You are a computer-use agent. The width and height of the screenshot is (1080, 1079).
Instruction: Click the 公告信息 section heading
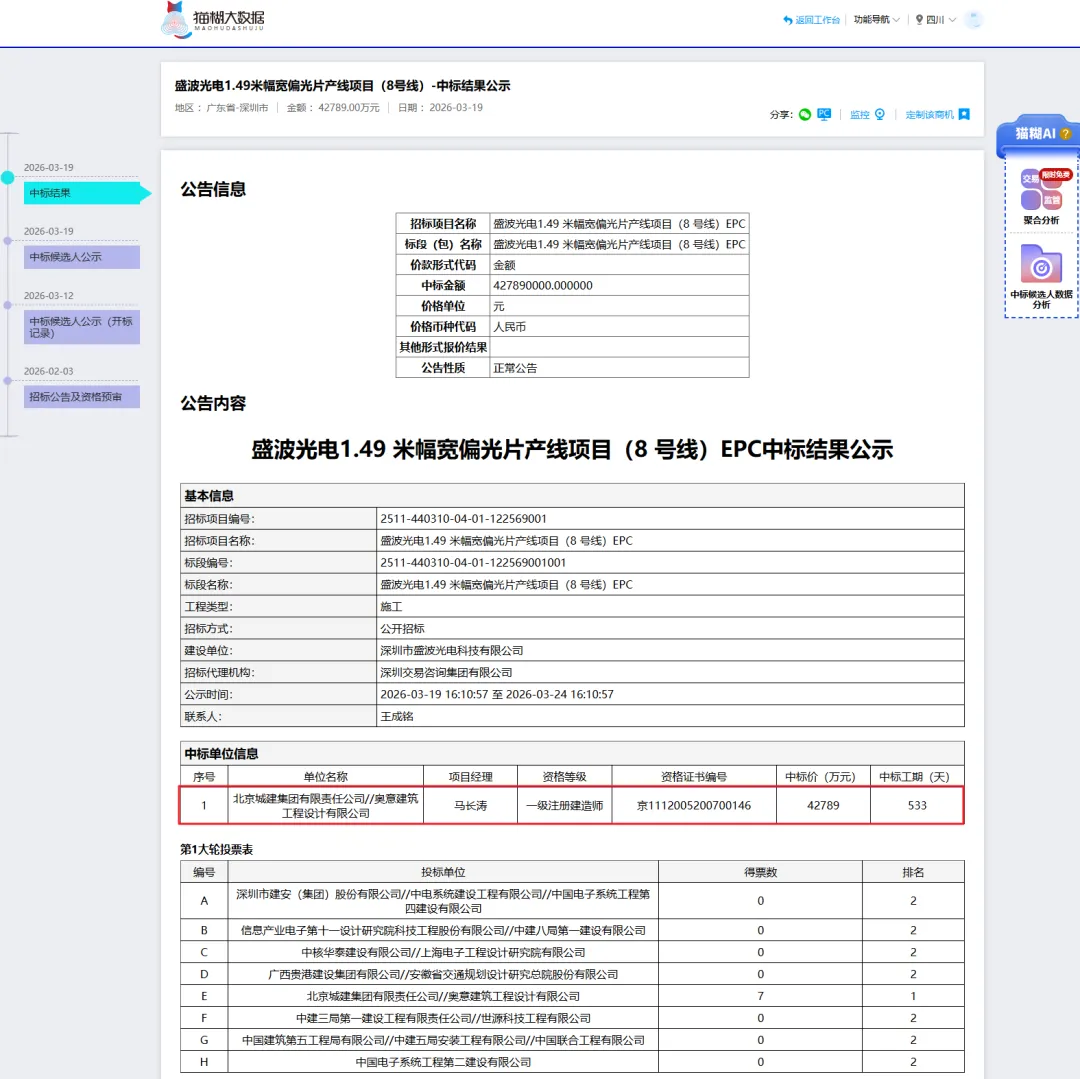click(214, 189)
